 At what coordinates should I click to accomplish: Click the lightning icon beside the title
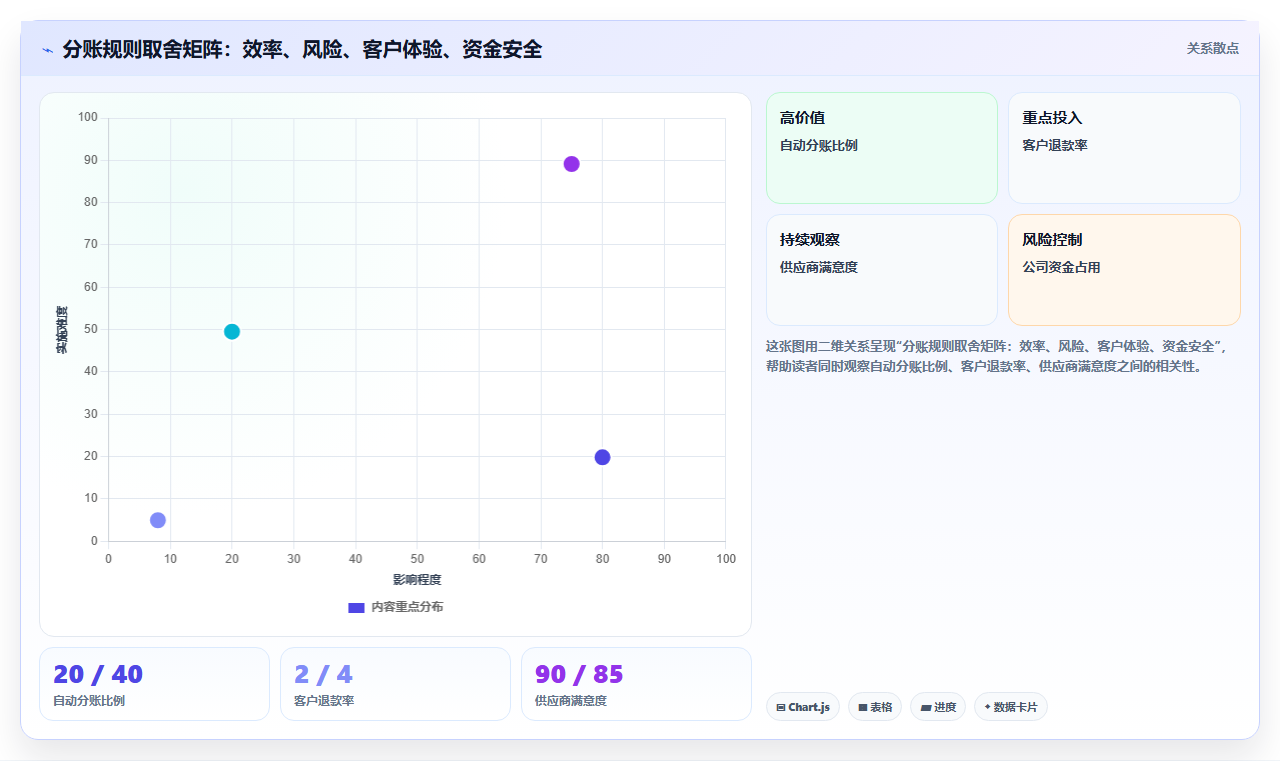[47, 49]
